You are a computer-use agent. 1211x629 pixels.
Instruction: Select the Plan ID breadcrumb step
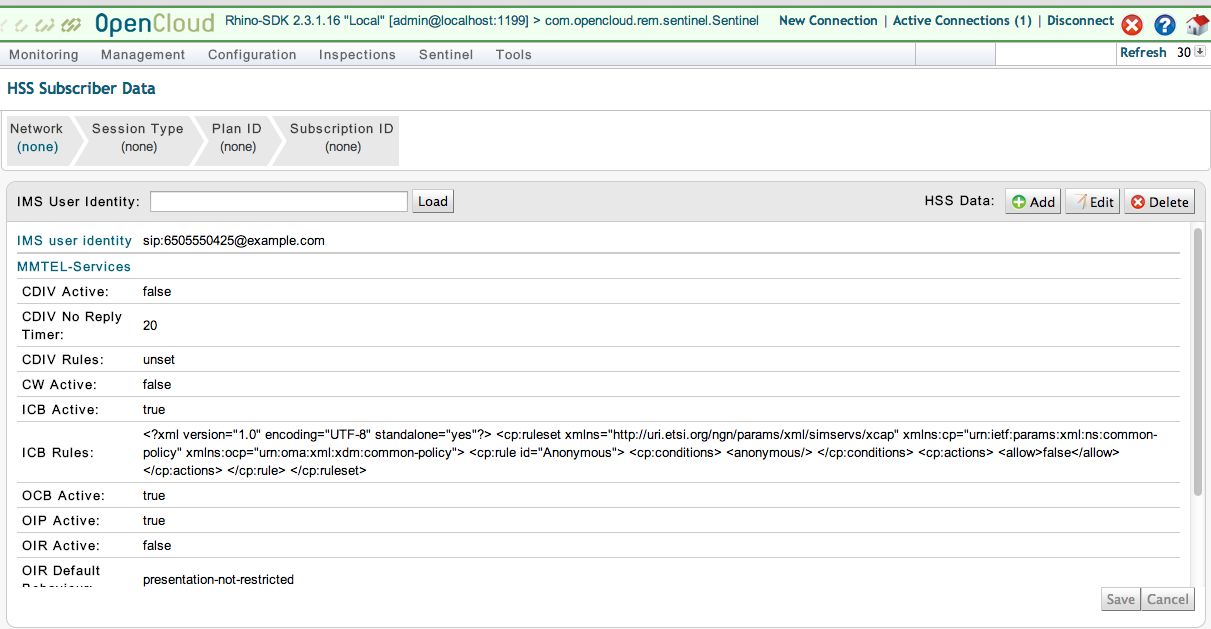click(236, 137)
